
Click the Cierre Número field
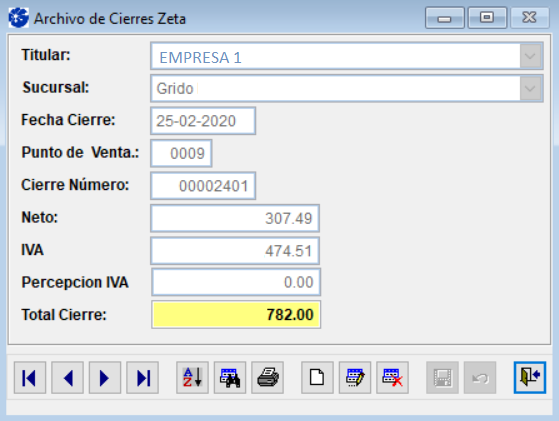203,186
